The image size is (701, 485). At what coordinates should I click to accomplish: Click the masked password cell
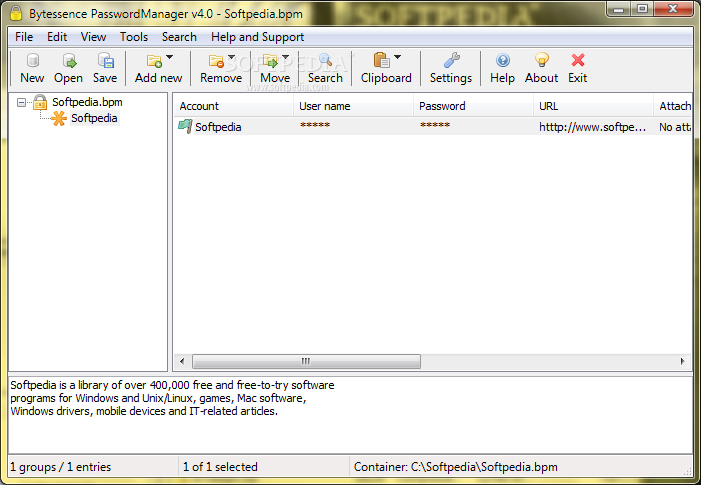pyautogui.click(x=435, y=126)
